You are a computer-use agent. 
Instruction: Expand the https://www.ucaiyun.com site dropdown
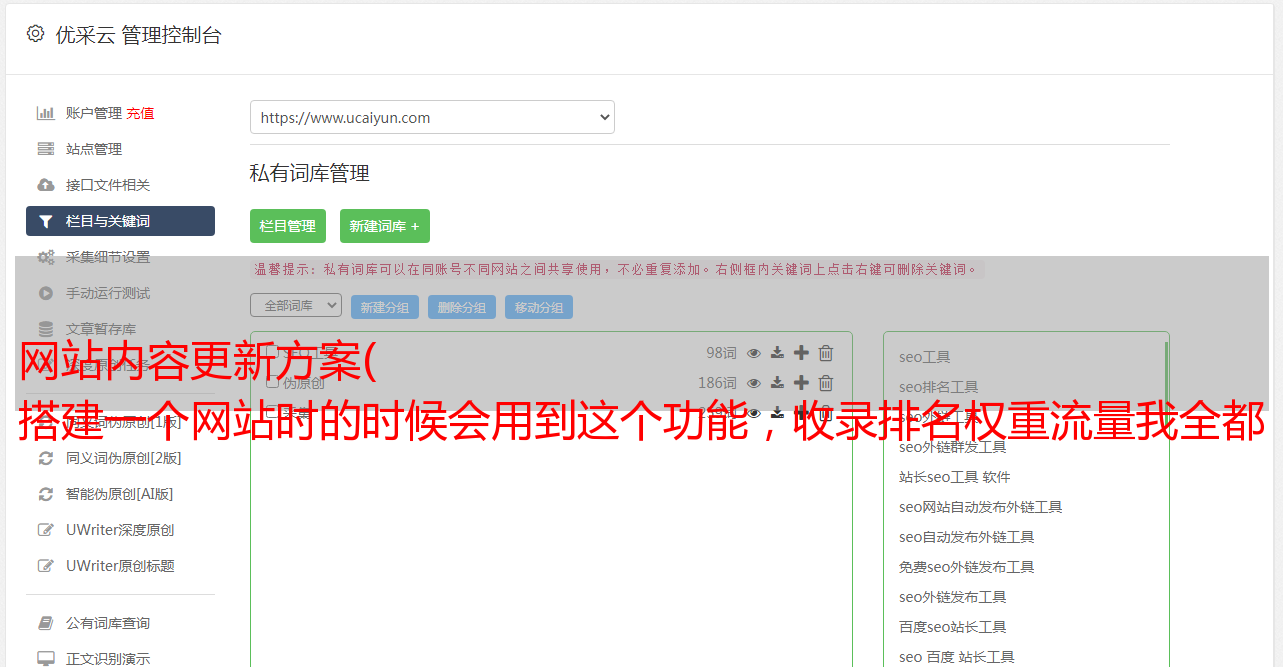point(432,117)
